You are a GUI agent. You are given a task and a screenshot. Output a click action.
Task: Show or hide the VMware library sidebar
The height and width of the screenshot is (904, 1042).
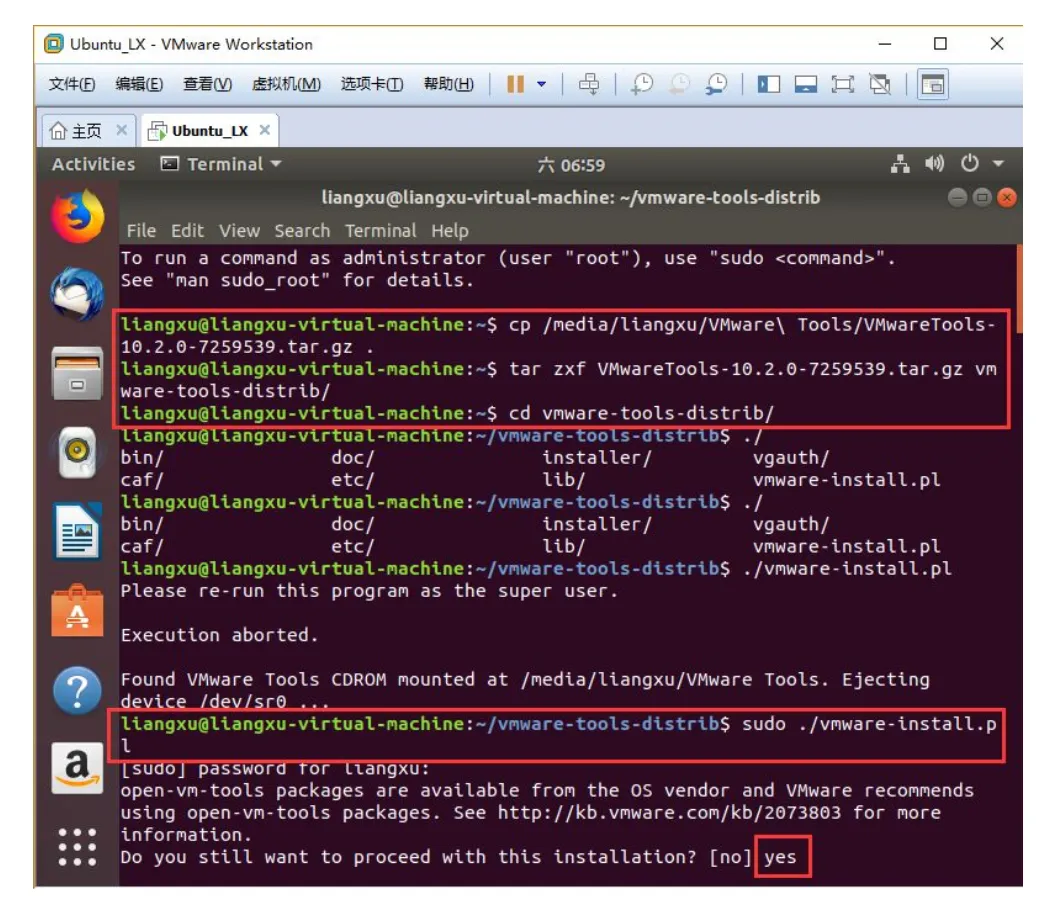pyautogui.click(x=768, y=84)
